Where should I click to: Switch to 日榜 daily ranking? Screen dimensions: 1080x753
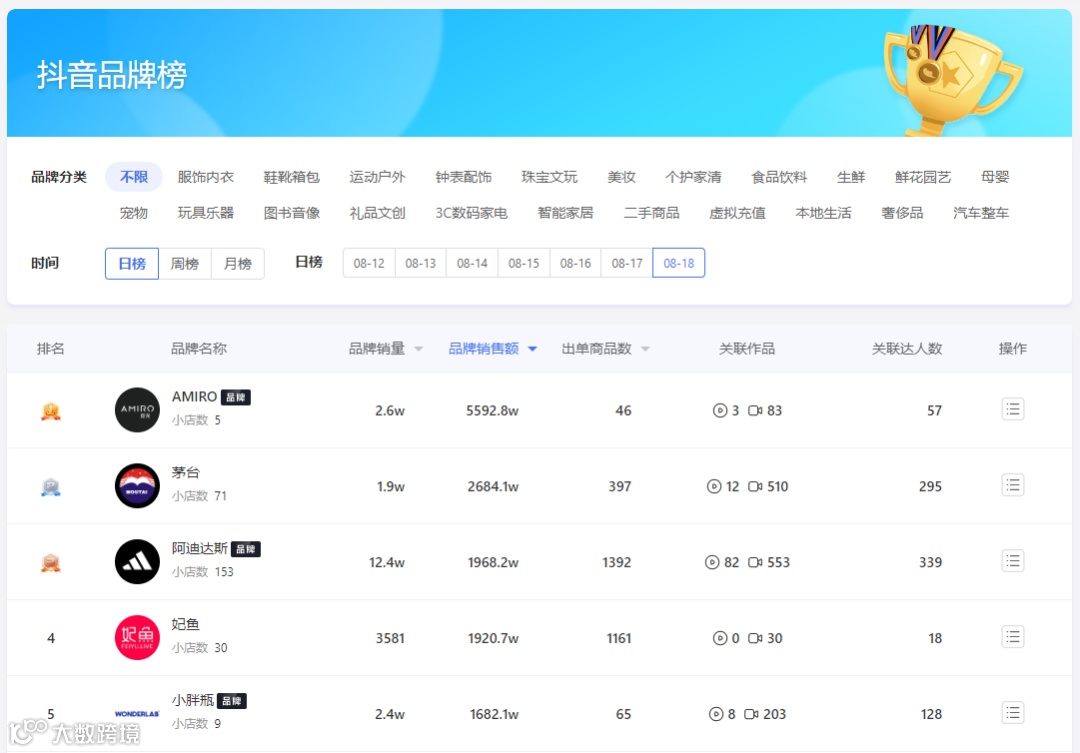pyautogui.click(x=132, y=263)
